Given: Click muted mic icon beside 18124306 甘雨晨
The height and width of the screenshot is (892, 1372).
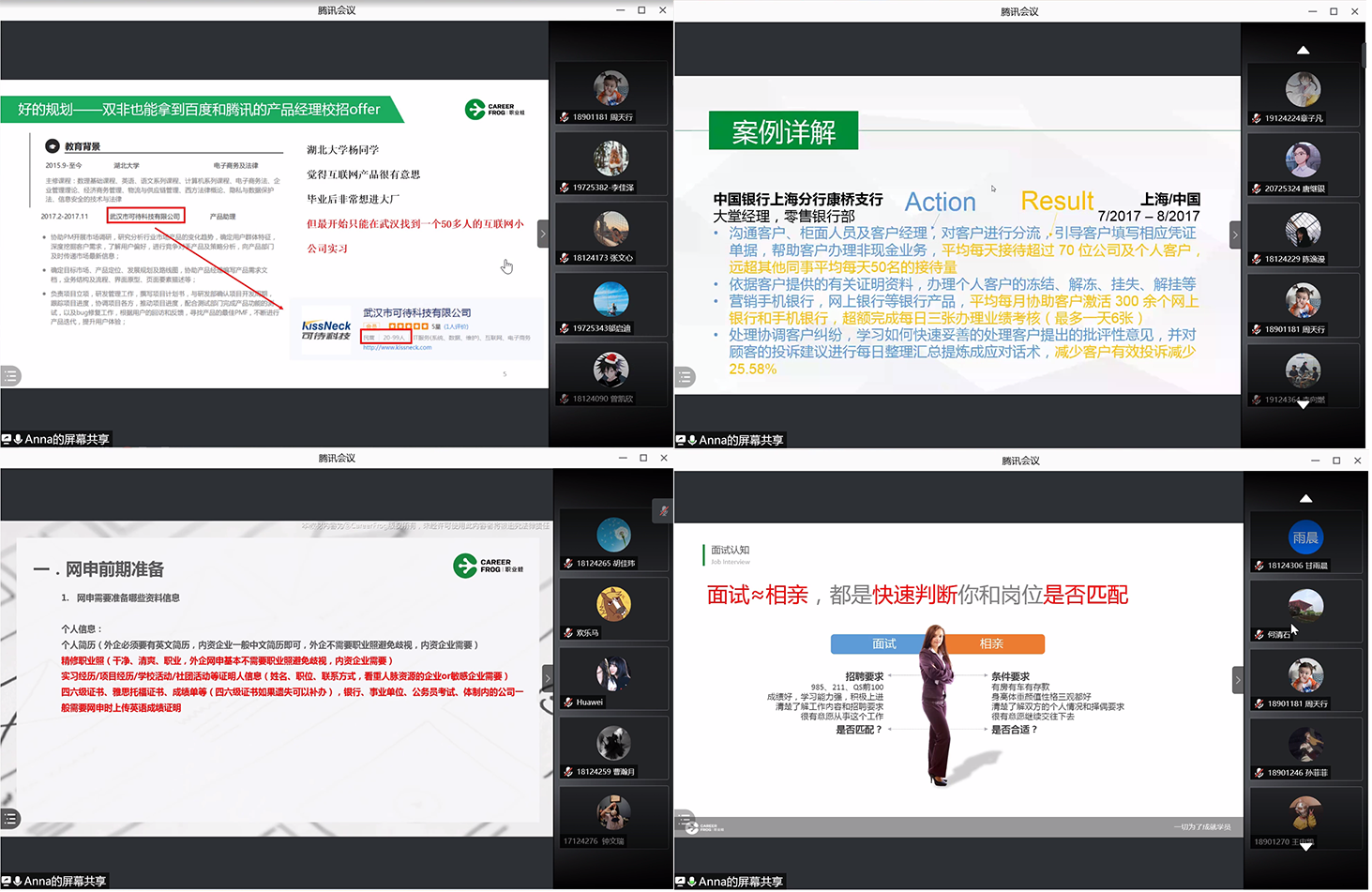Looking at the screenshot, I should click(1259, 566).
